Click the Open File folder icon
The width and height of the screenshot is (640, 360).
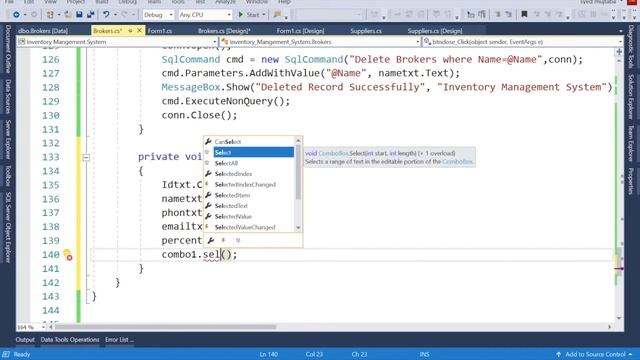tap(68, 15)
